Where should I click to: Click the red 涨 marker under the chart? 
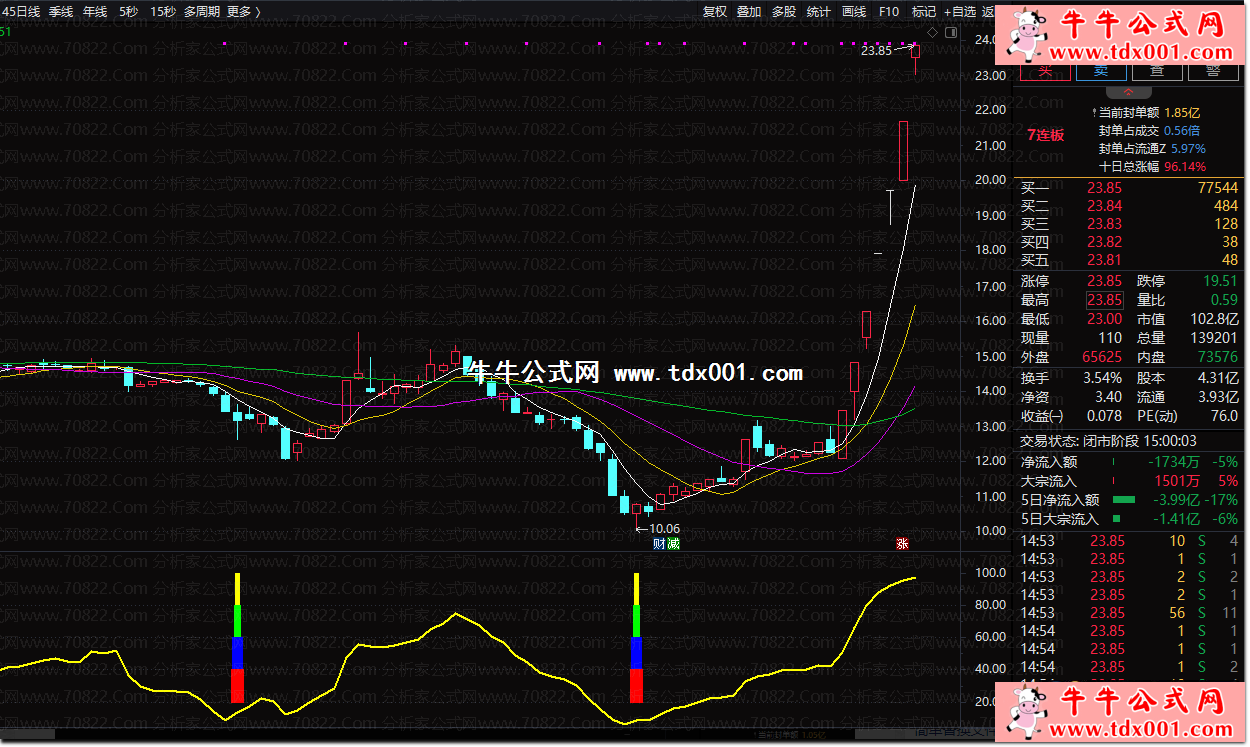click(x=902, y=544)
